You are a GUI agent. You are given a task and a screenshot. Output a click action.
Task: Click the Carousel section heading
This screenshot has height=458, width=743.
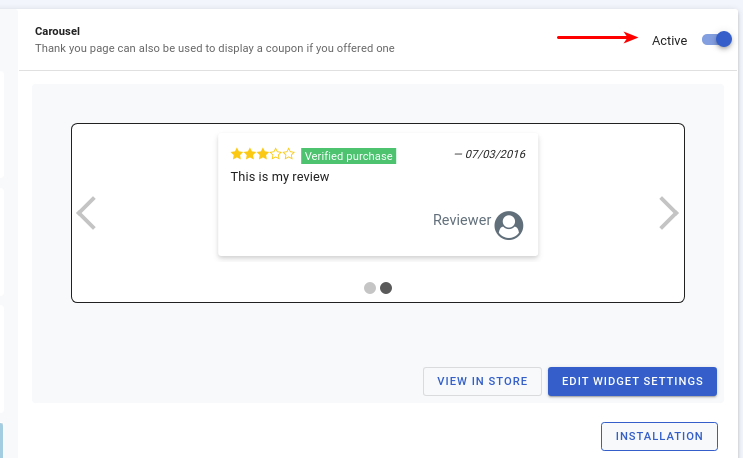[57, 31]
